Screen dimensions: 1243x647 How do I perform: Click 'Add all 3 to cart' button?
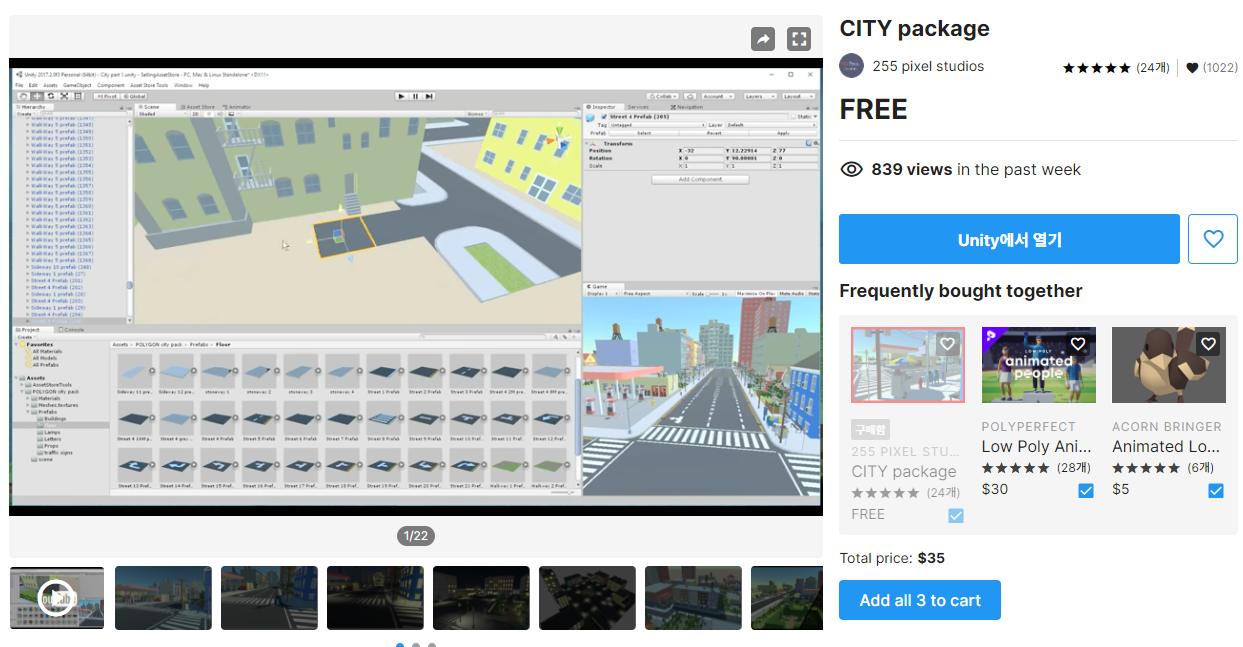click(920, 600)
